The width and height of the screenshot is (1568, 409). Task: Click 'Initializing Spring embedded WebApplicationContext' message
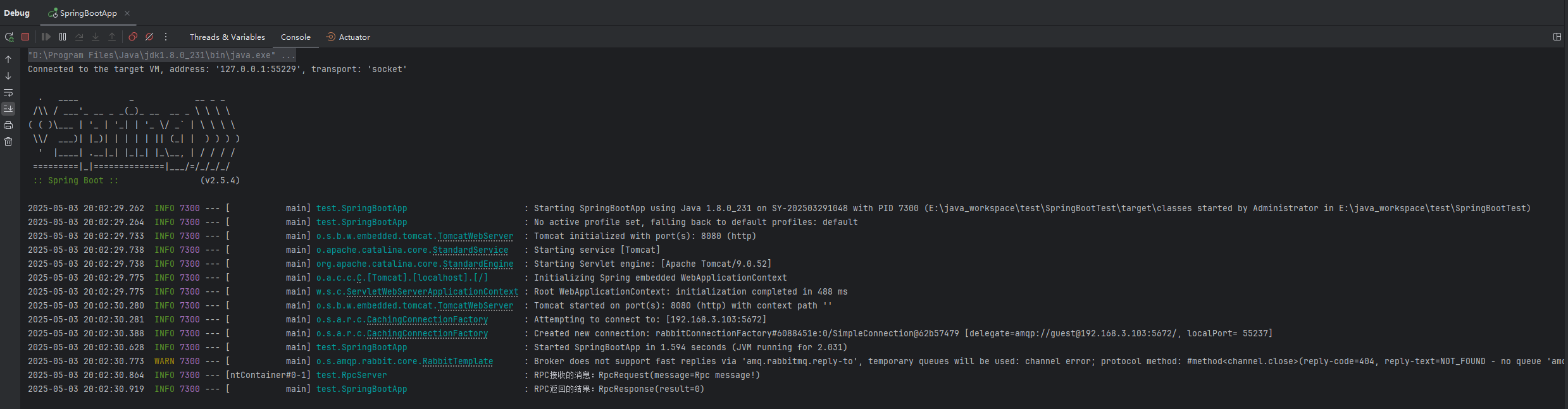tap(660, 278)
